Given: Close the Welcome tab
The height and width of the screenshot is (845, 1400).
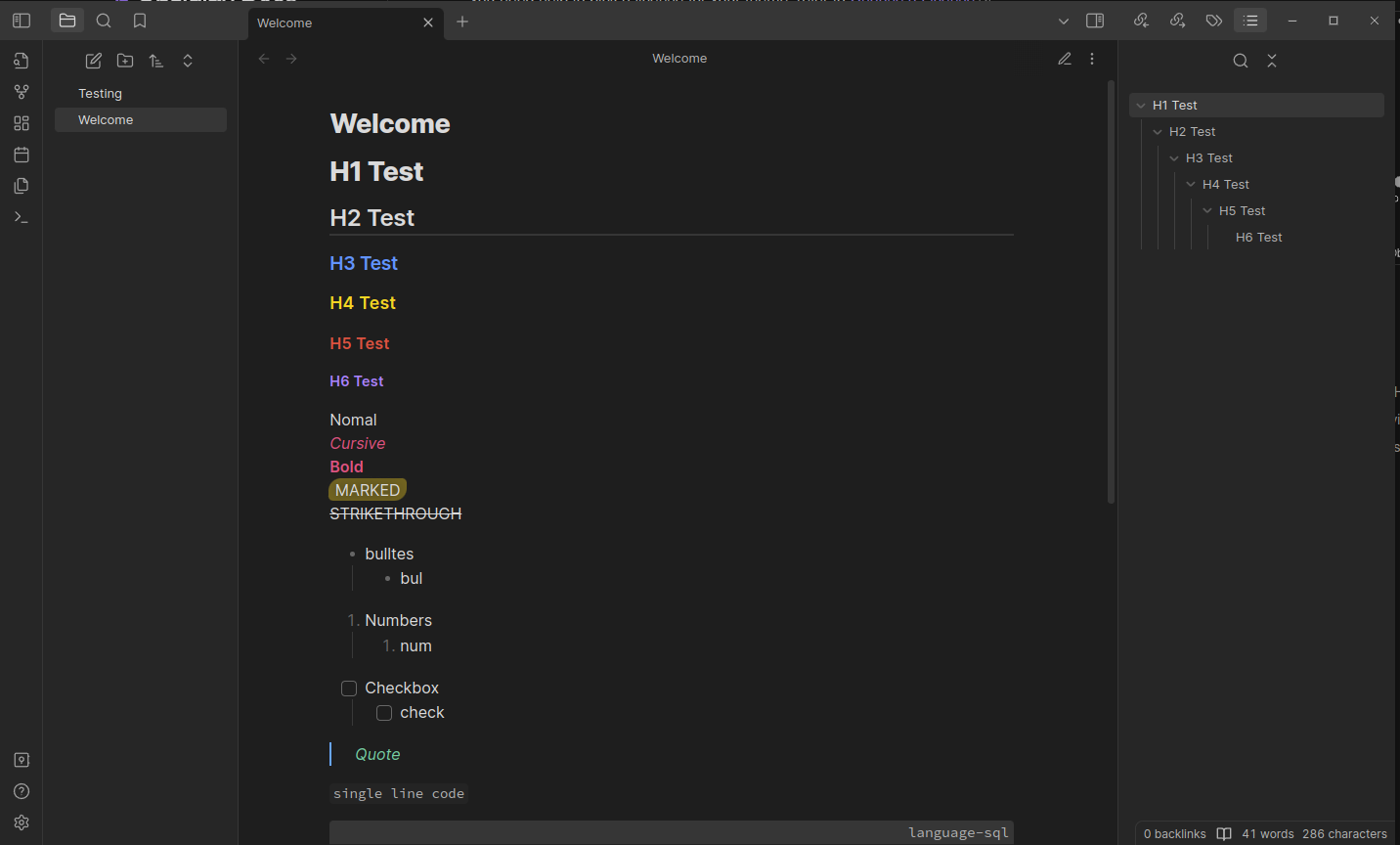Looking at the screenshot, I should point(428,22).
